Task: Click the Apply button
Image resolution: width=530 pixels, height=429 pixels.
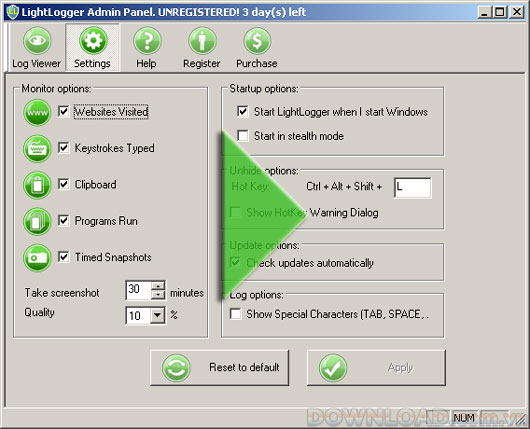Action: (376, 367)
